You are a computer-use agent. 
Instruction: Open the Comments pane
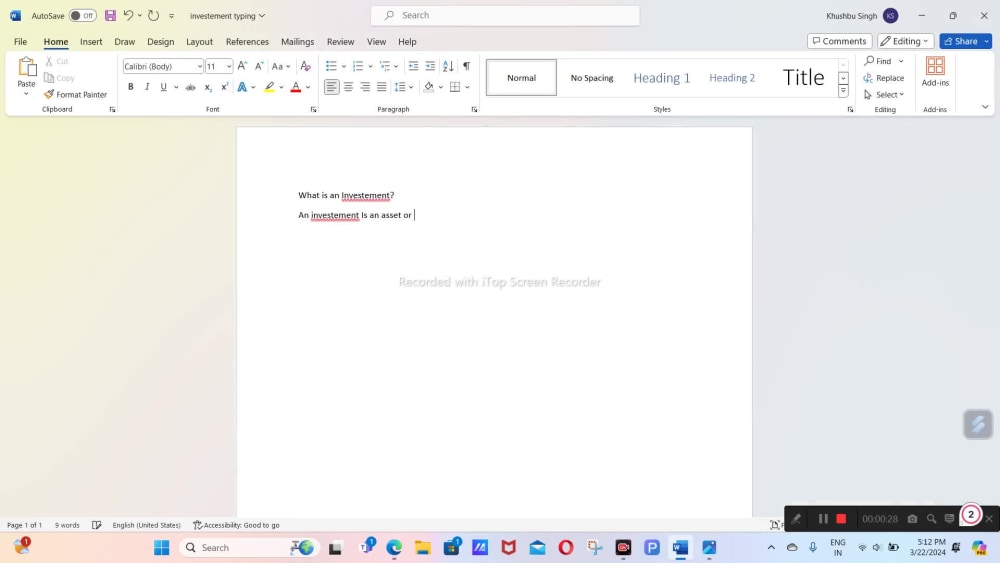pyautogui.click(x=839, y=41)
